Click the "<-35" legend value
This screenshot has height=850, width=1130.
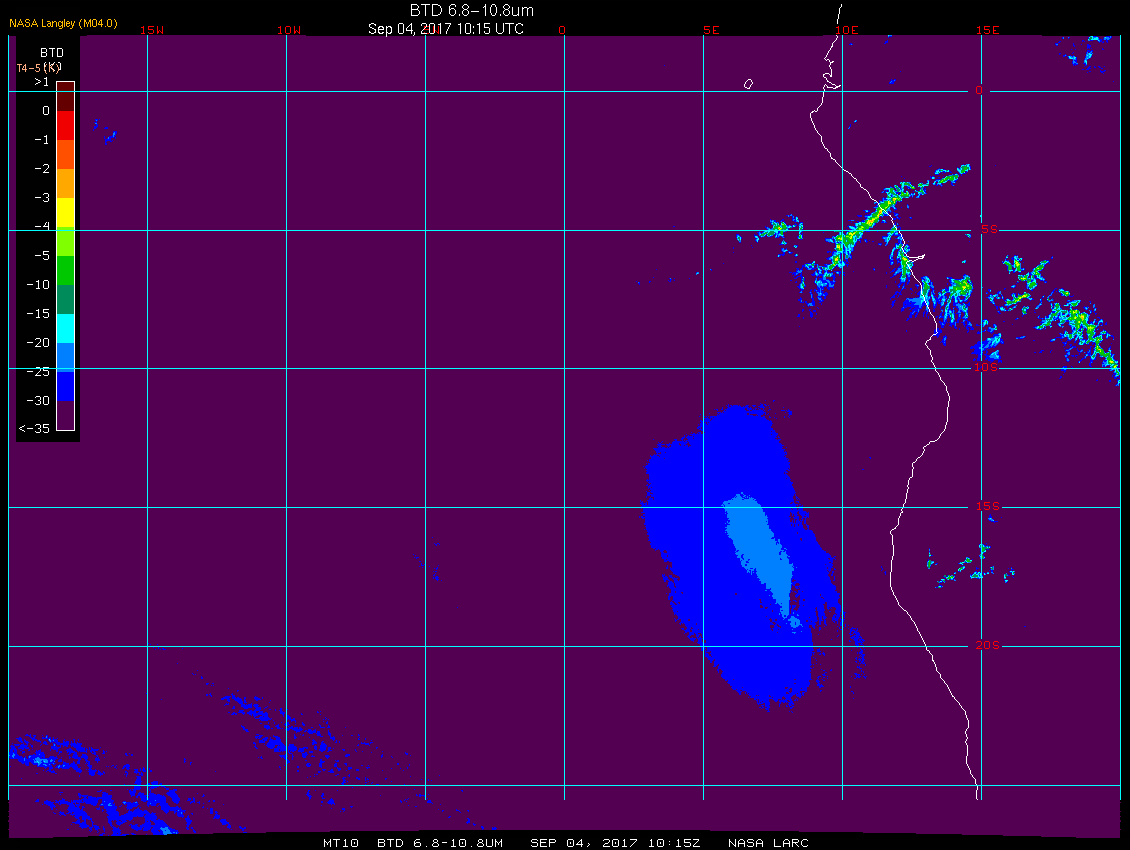pos(35,429)
